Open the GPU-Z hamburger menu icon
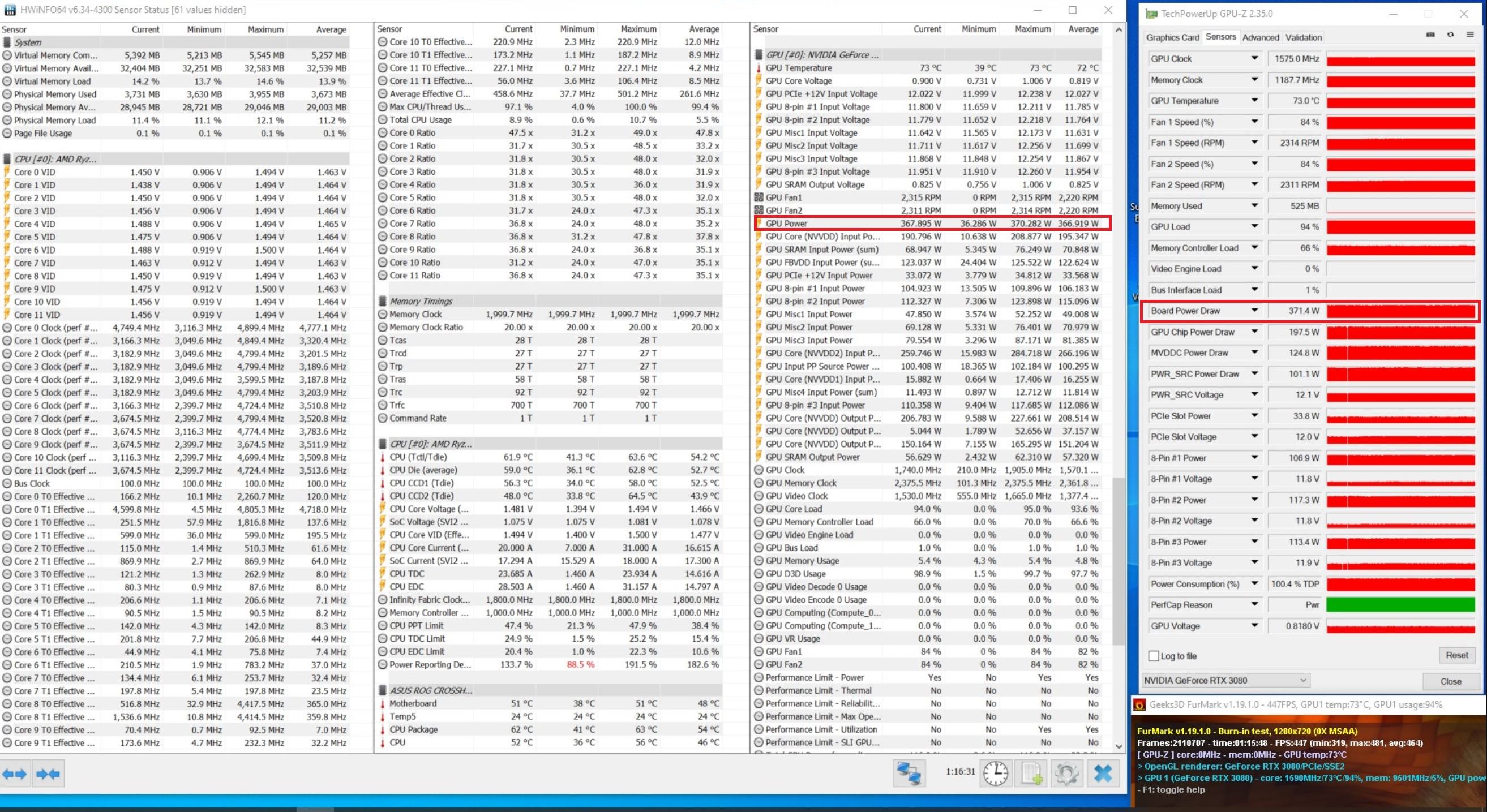This screenshot has width=1487, height=812. (x=1469, y=35)
